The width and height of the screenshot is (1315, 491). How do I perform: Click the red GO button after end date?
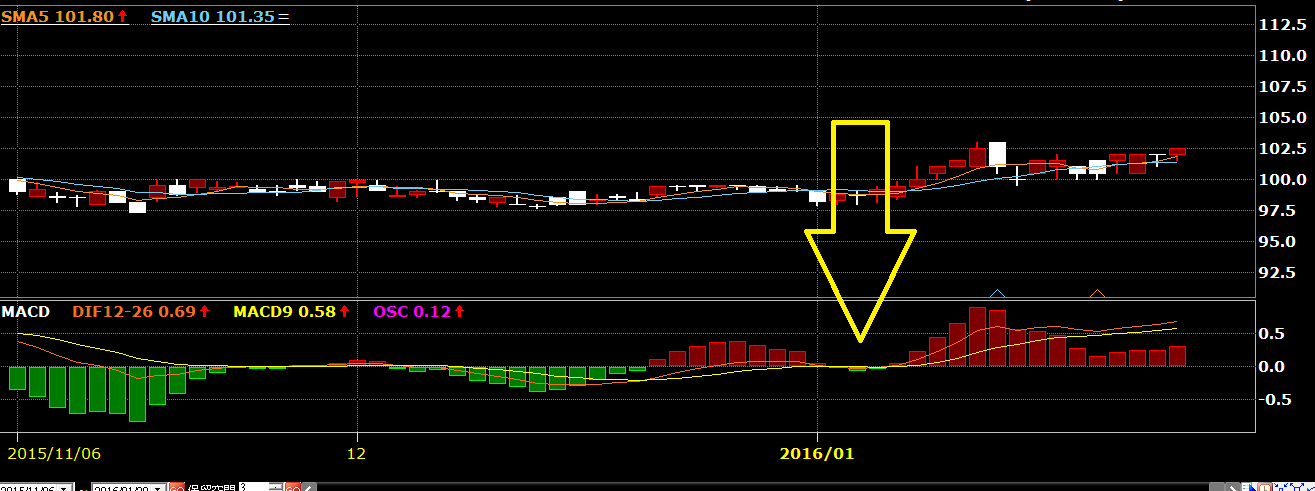pyautogui.click(x=176, y=487)
